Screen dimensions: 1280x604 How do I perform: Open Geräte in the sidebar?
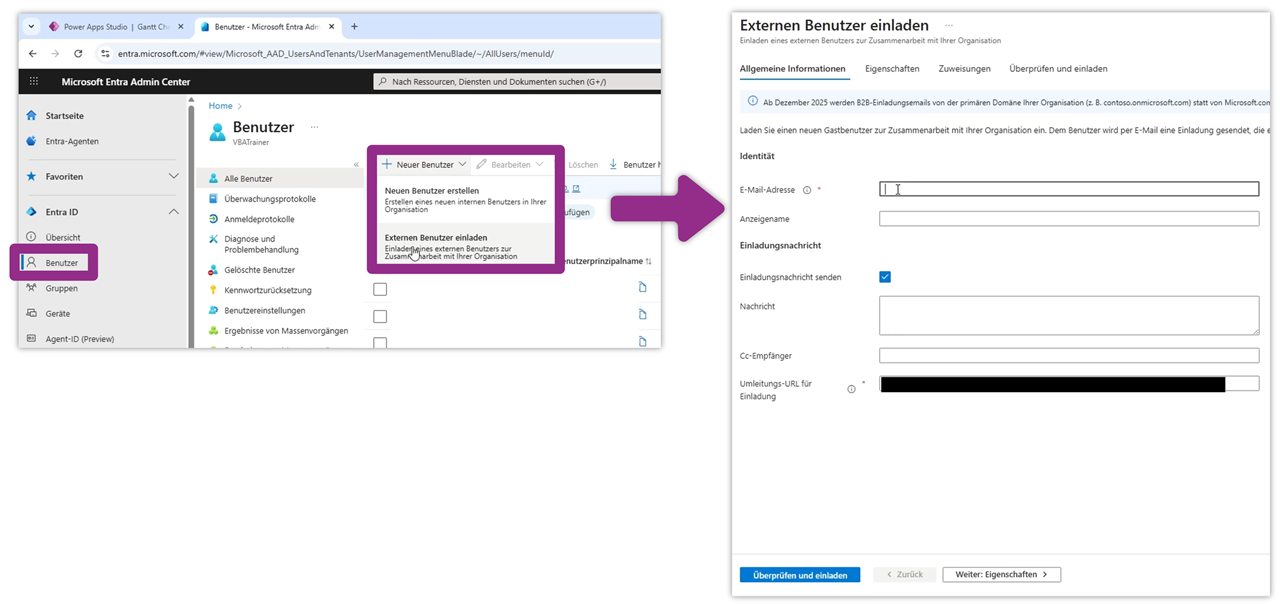(x=58, y=313)
